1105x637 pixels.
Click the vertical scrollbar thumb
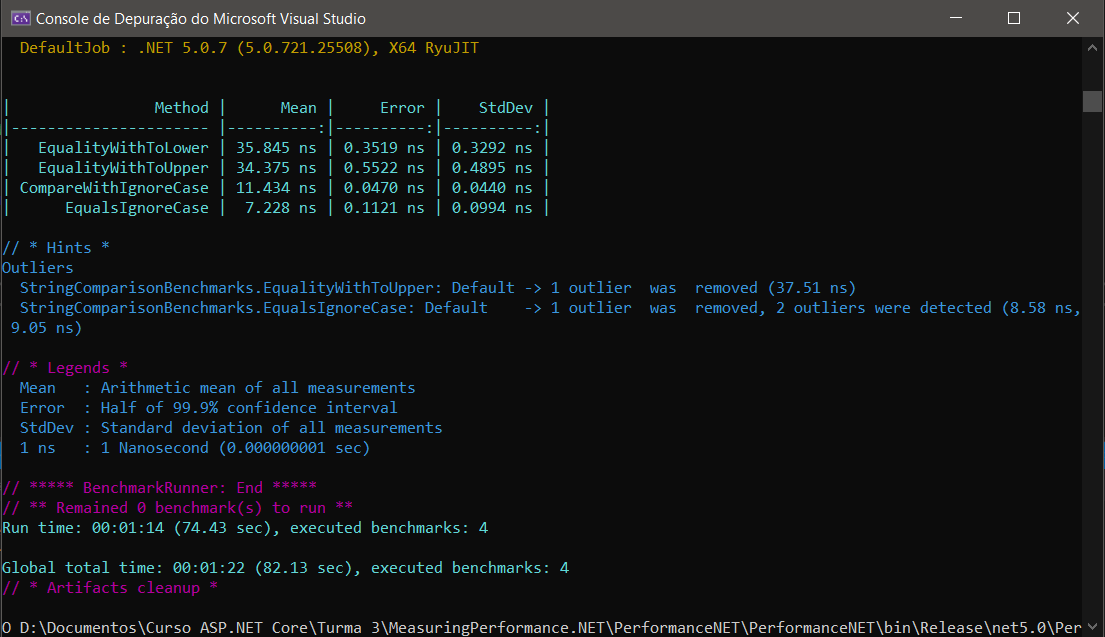click(x=1092, y=101)
